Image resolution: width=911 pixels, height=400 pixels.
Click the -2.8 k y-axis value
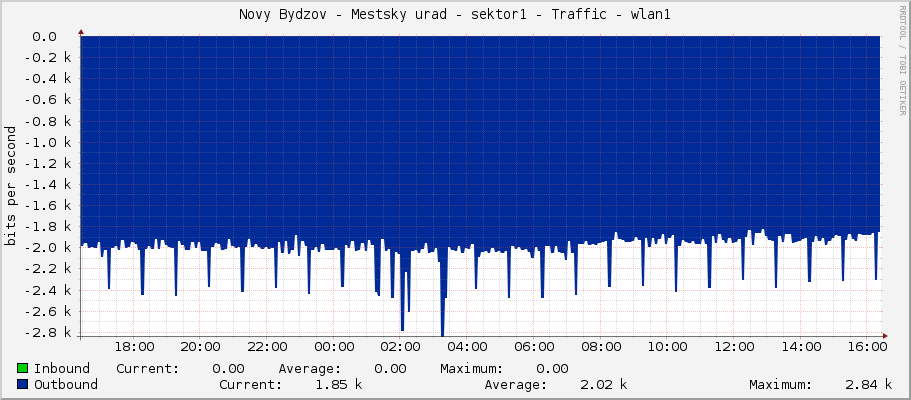[49, 333]
